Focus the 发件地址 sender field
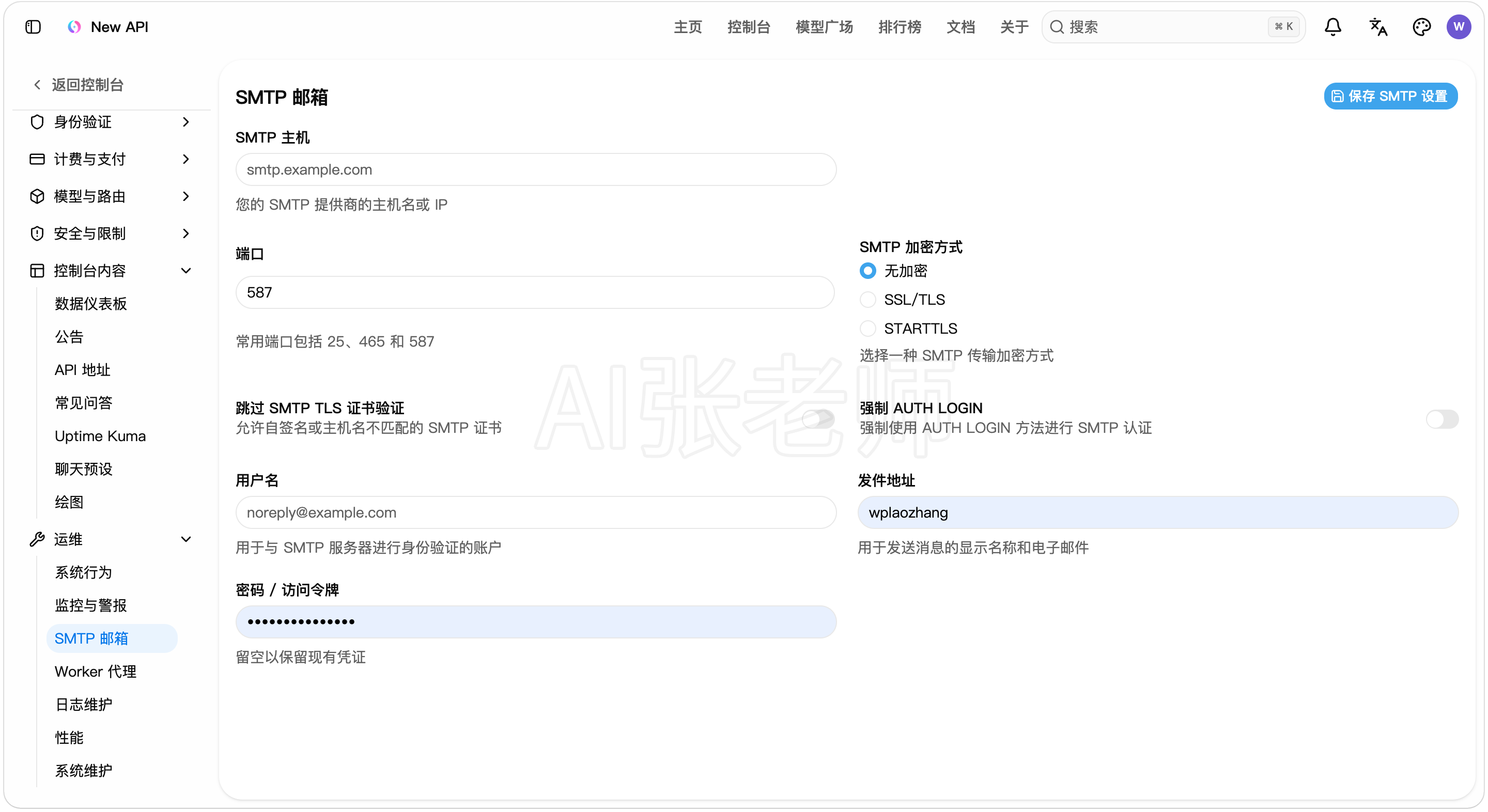This screenshot has height=812, width=1488. coord(1157,512)
